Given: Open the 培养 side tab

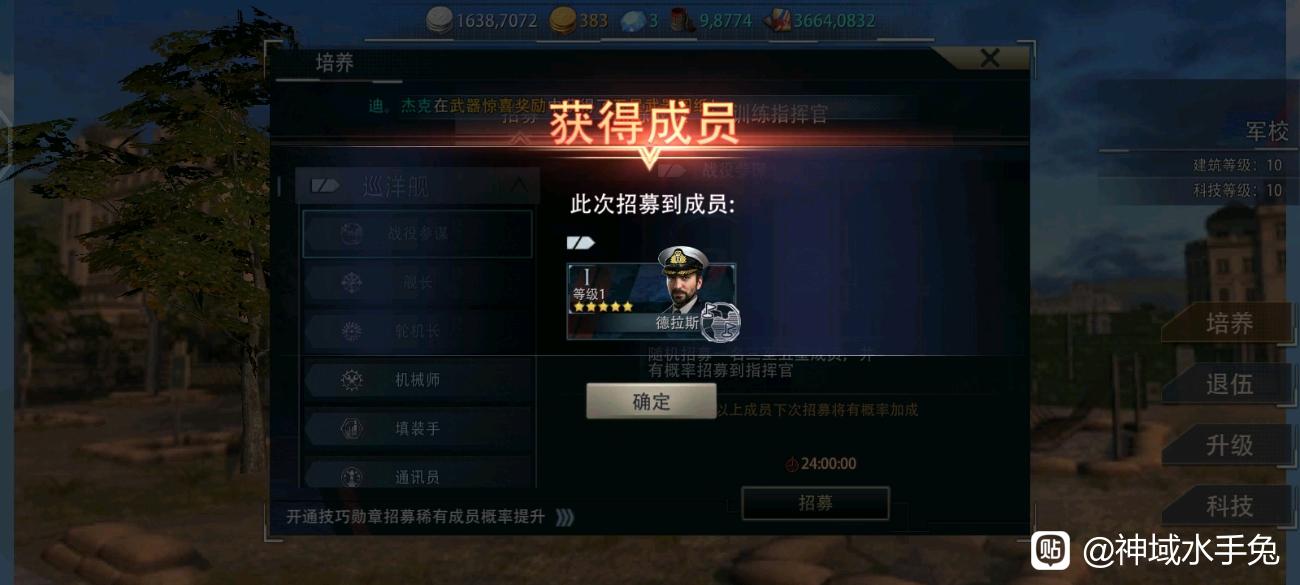Looking at the screenshot, I should (1230, 323).
